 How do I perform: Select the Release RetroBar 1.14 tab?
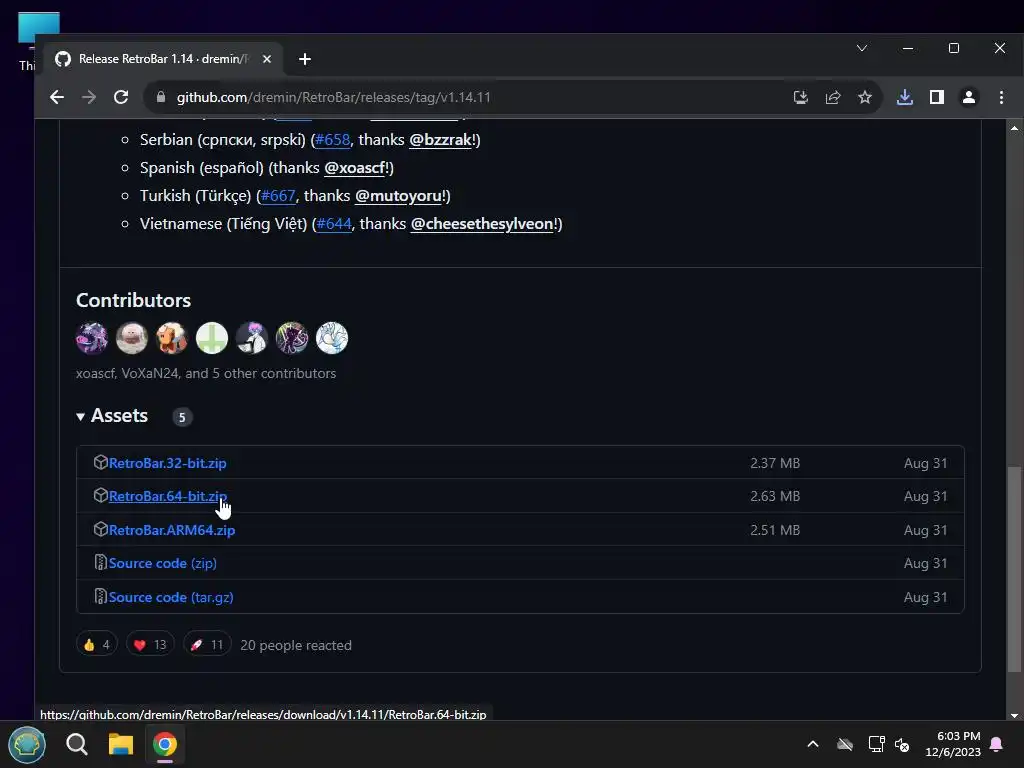tap(163, 59)
